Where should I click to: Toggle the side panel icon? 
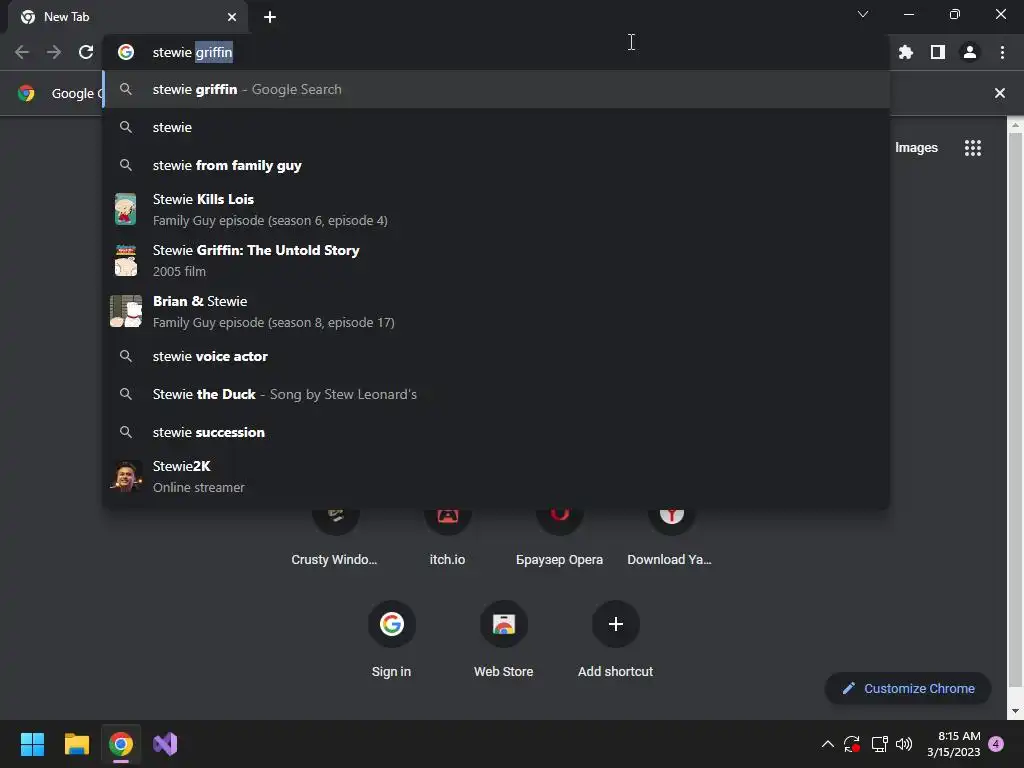click(937, 52)
